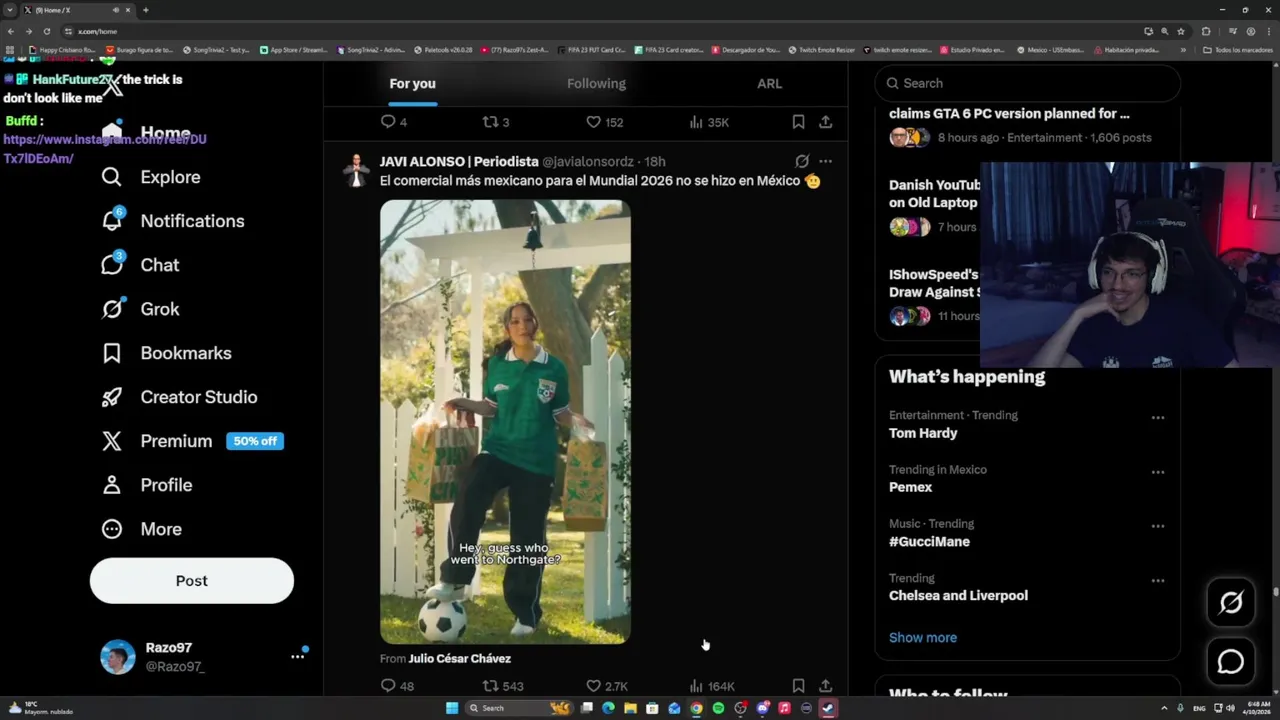Open the #GucciMane trending topic

click(x=929, y=542)
